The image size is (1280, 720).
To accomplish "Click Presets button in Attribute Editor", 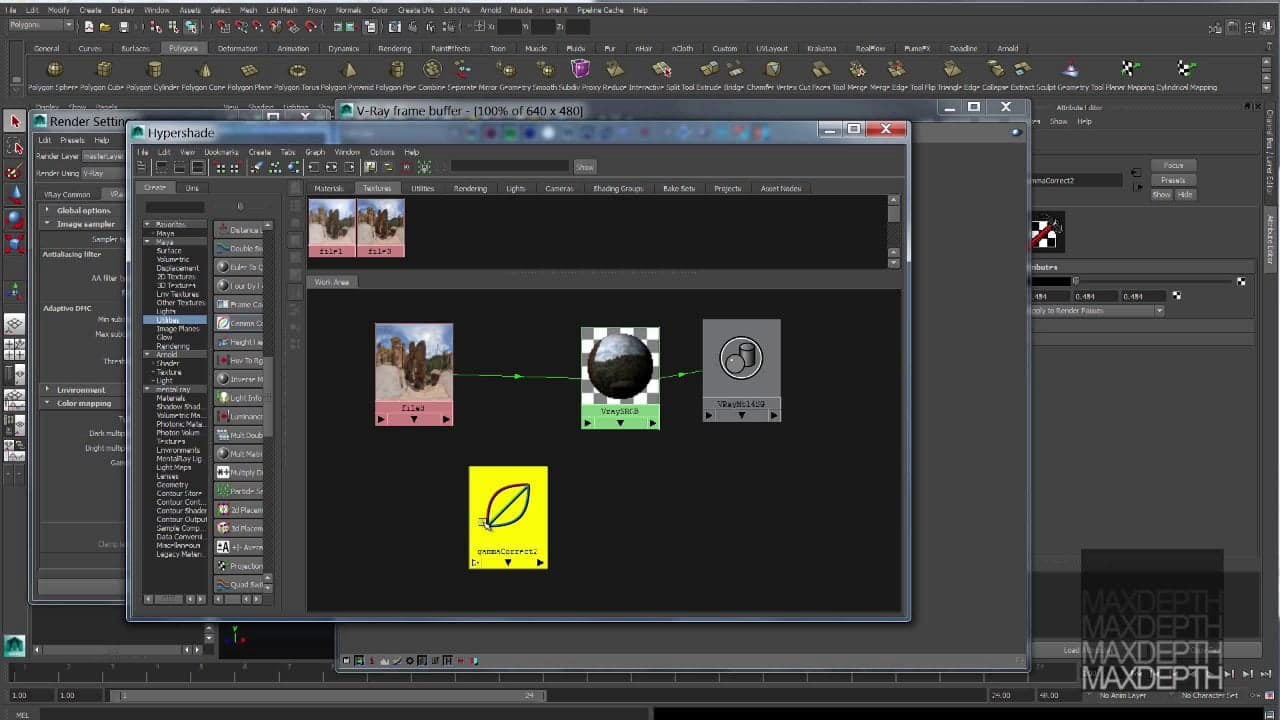I will click(1173, 180).
